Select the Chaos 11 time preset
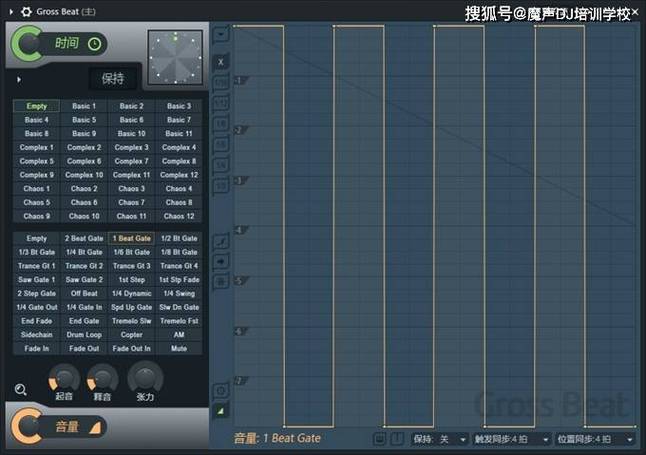Image resolution: width=646 pixels, height=455 pixels. click(x=131, y=216)
